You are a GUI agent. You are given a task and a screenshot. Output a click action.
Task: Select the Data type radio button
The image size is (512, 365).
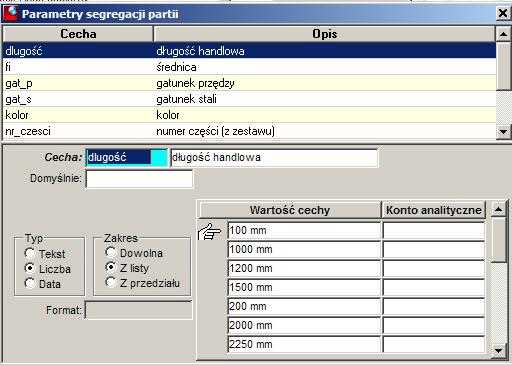point(30,283)
